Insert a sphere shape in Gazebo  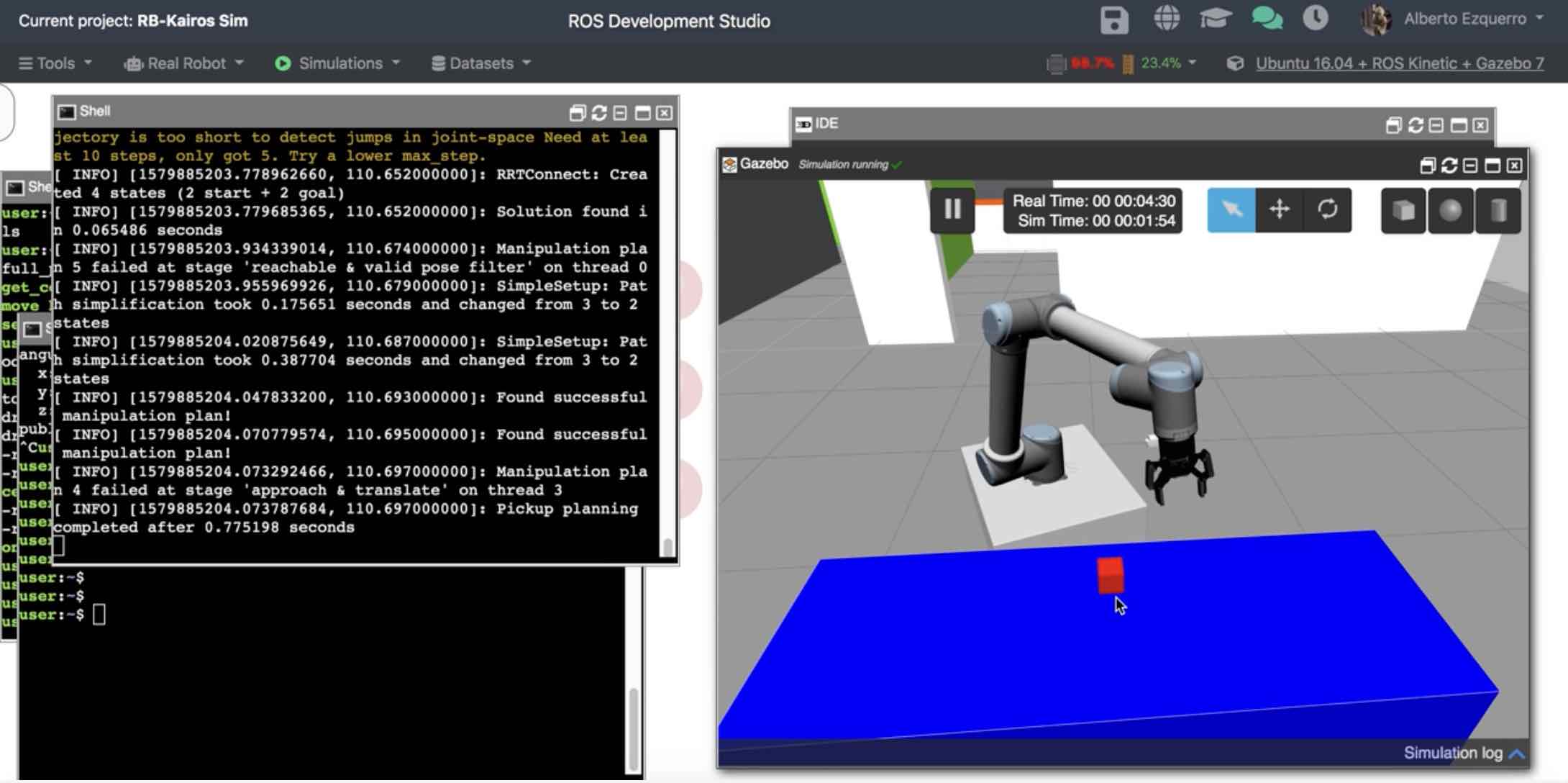coord(1451,210)
